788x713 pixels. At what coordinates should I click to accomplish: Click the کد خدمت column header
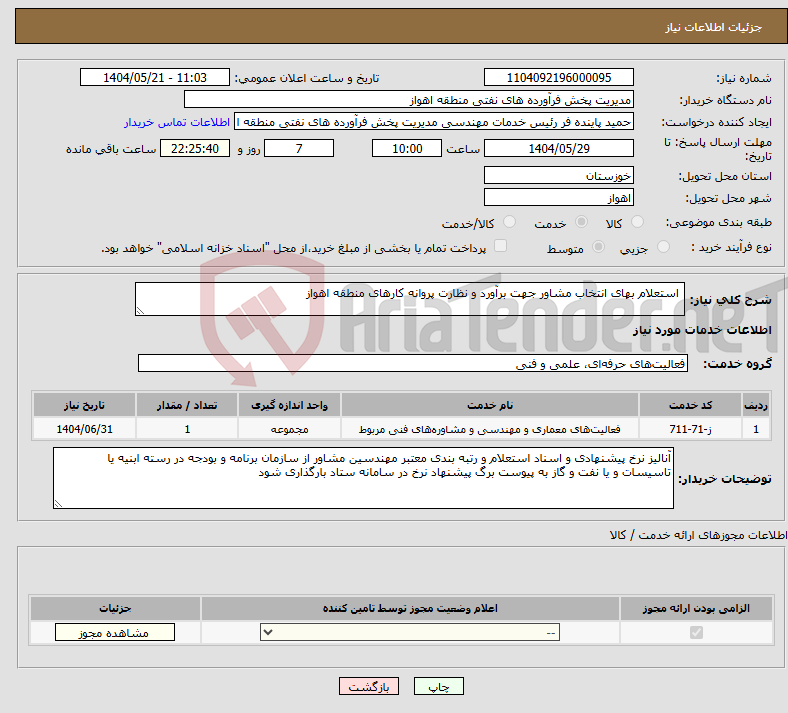pos(691,405)
